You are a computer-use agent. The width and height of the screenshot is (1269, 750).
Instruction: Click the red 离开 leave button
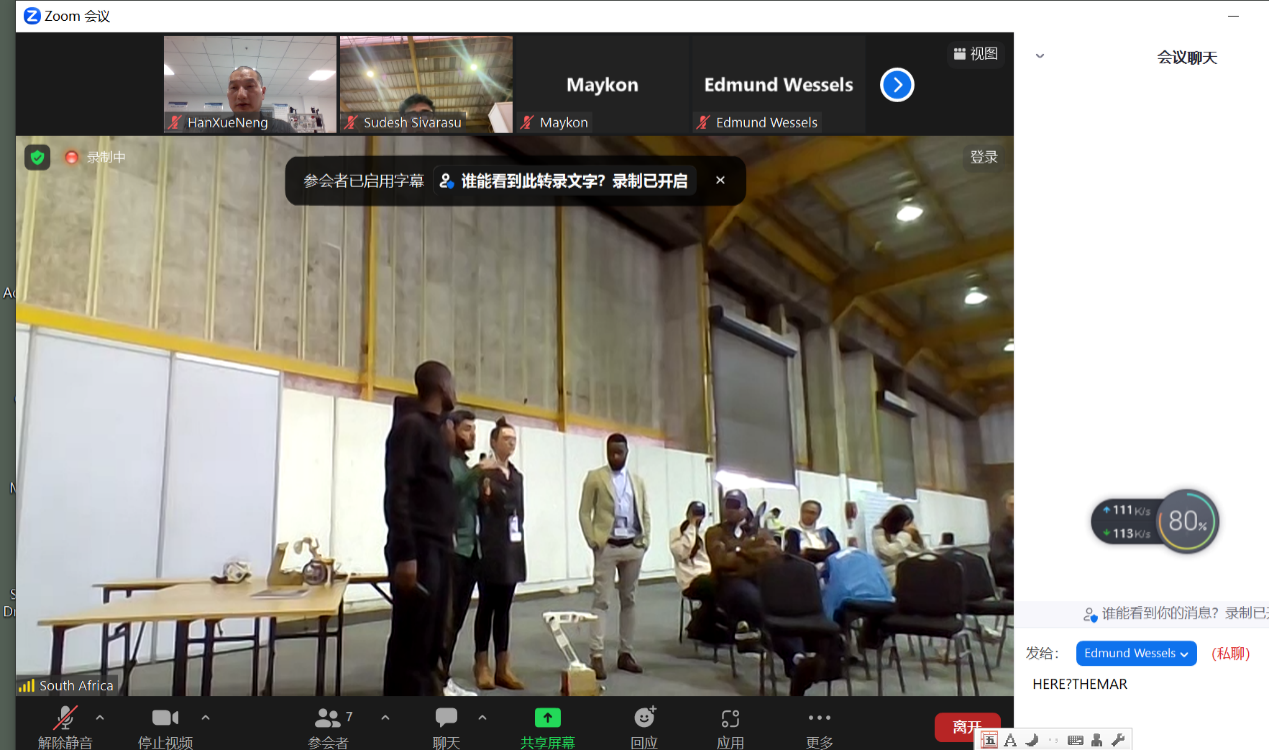coord(966,727)
